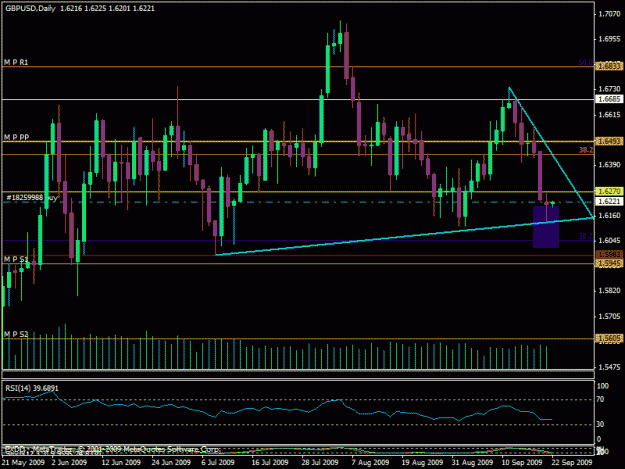This screenshot has width=625, height=469.
Task: Click the 1.5605 S2 price tag
Action: pyautogui.click(x=609, y=338)
